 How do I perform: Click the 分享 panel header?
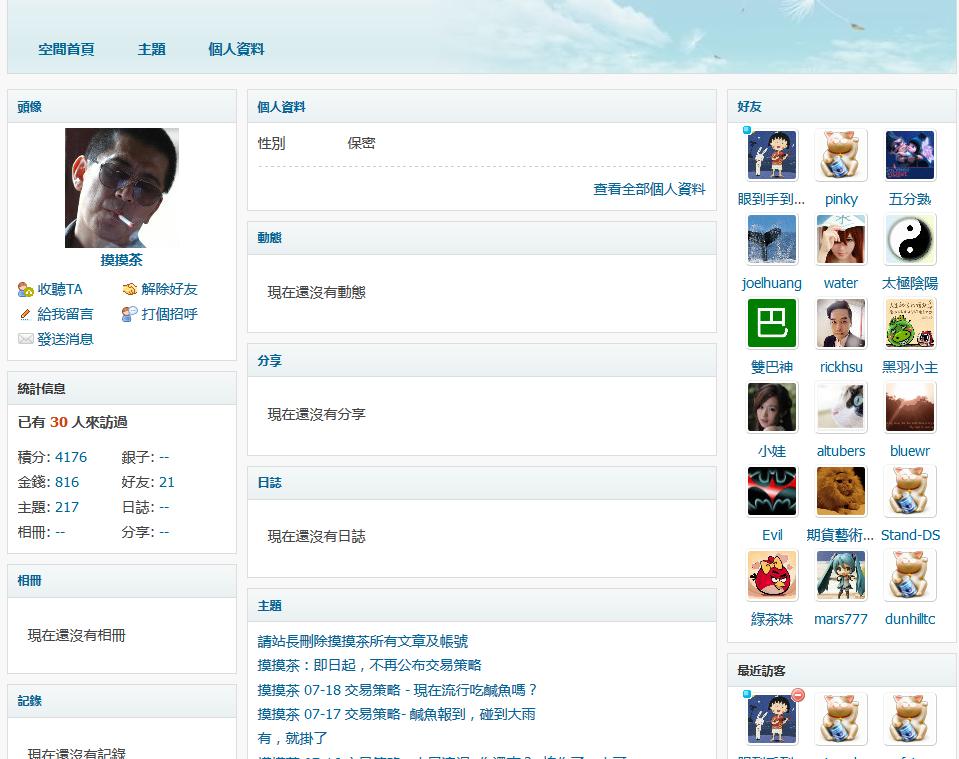coord(481,360)
